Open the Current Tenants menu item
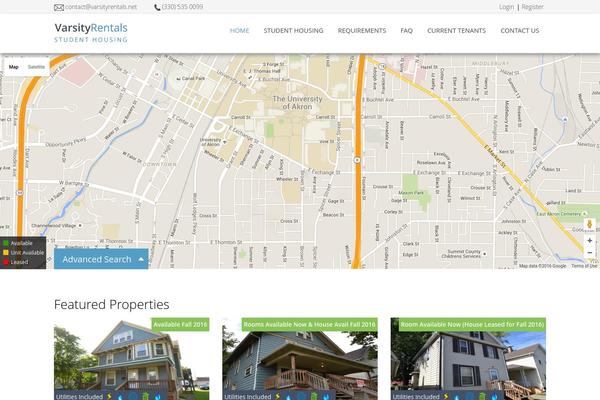 click(x=457, y=31)
